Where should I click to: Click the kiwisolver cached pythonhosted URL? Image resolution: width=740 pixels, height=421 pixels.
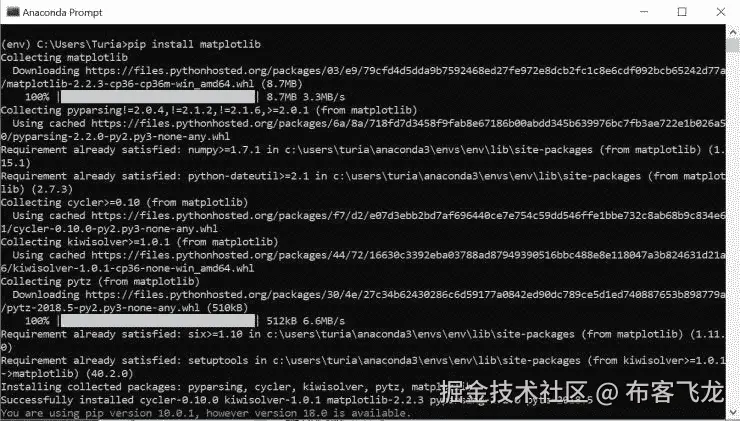(408, 255)
